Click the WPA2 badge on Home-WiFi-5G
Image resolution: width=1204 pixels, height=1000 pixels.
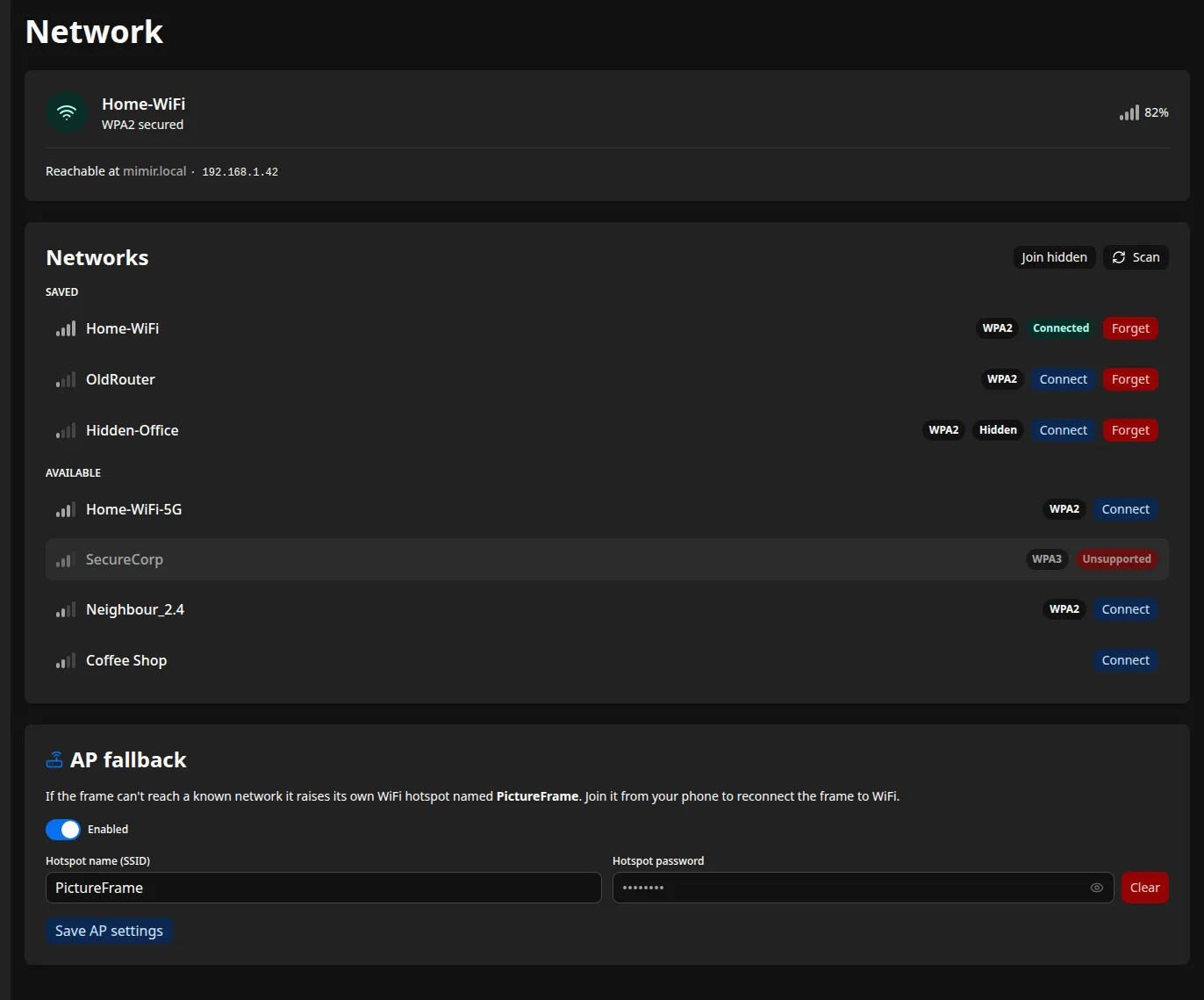(1064, 509)
